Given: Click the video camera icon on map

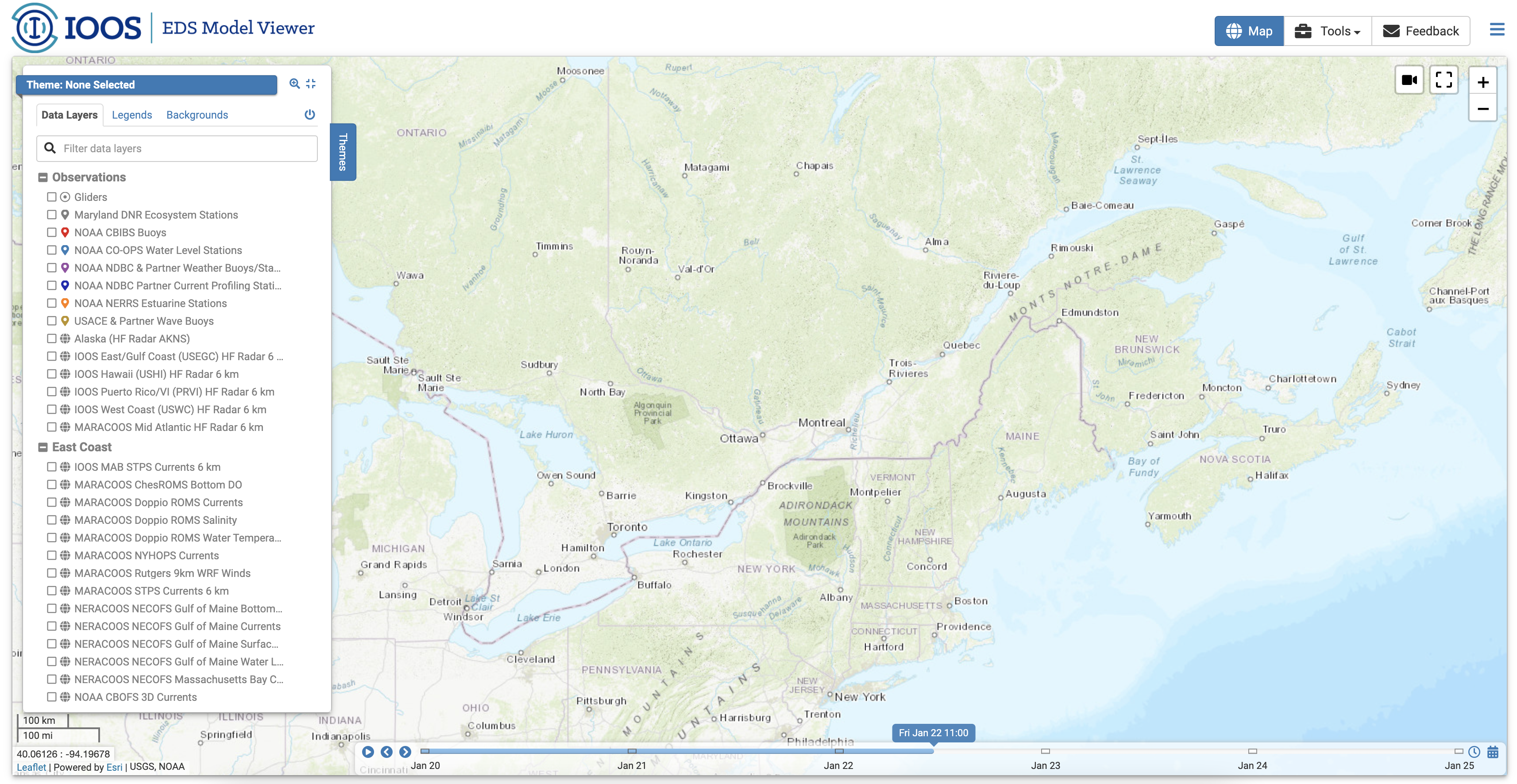Looking at the screenshot, I should coord(1409,80).
